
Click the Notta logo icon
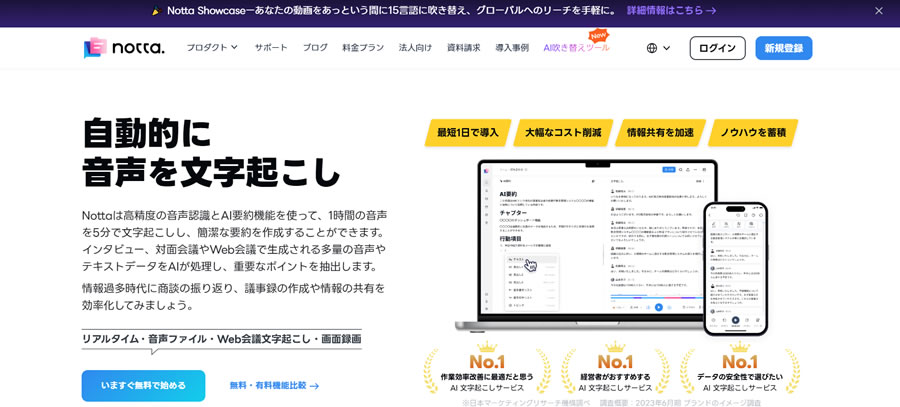point(95,48)
